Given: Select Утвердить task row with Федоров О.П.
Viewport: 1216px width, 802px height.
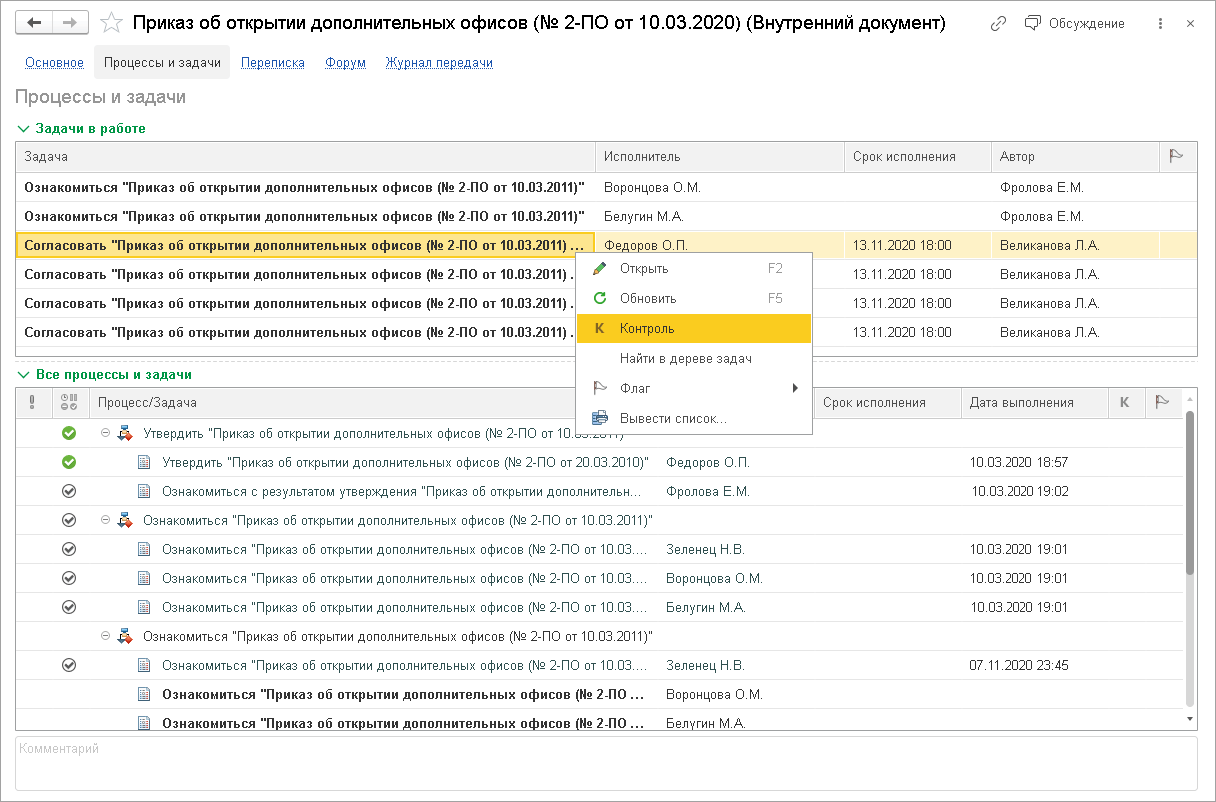Looking at the screenshot, I should coord(600,462).
